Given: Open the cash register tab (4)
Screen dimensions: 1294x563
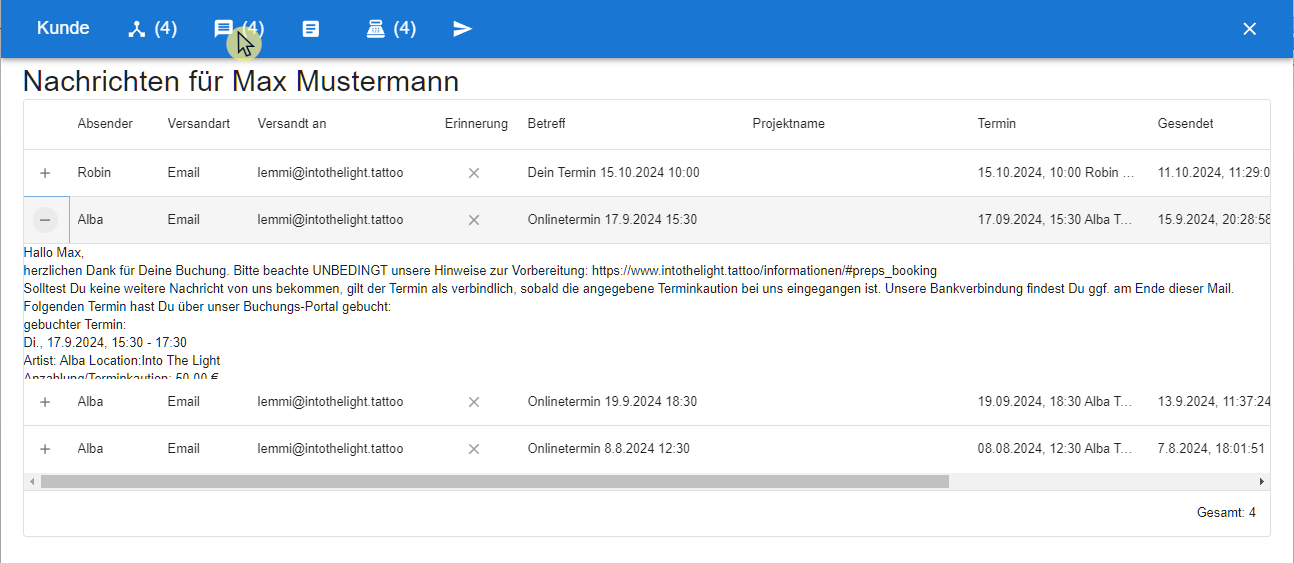Looking at the screenshot, I should point(391,28).
